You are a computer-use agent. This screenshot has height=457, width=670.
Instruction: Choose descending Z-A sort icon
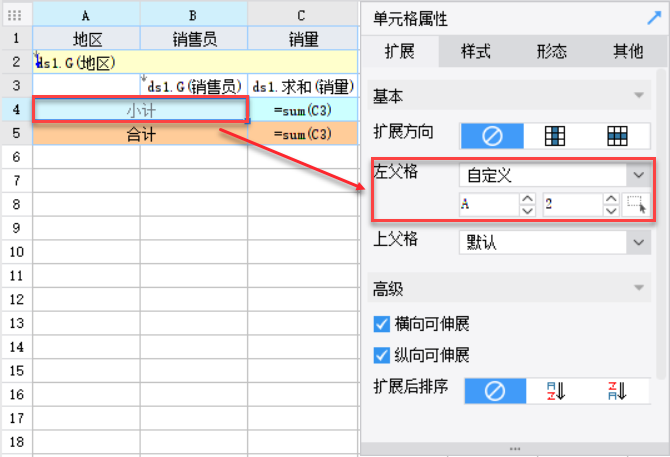[618, 391]
